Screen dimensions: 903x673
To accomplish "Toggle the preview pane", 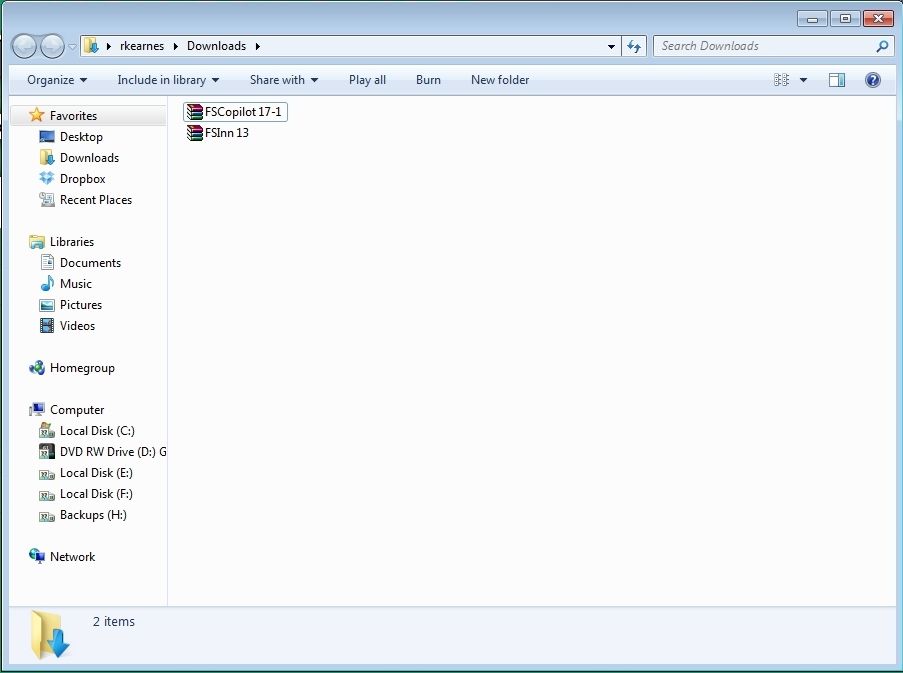I will tap(837, 80).
